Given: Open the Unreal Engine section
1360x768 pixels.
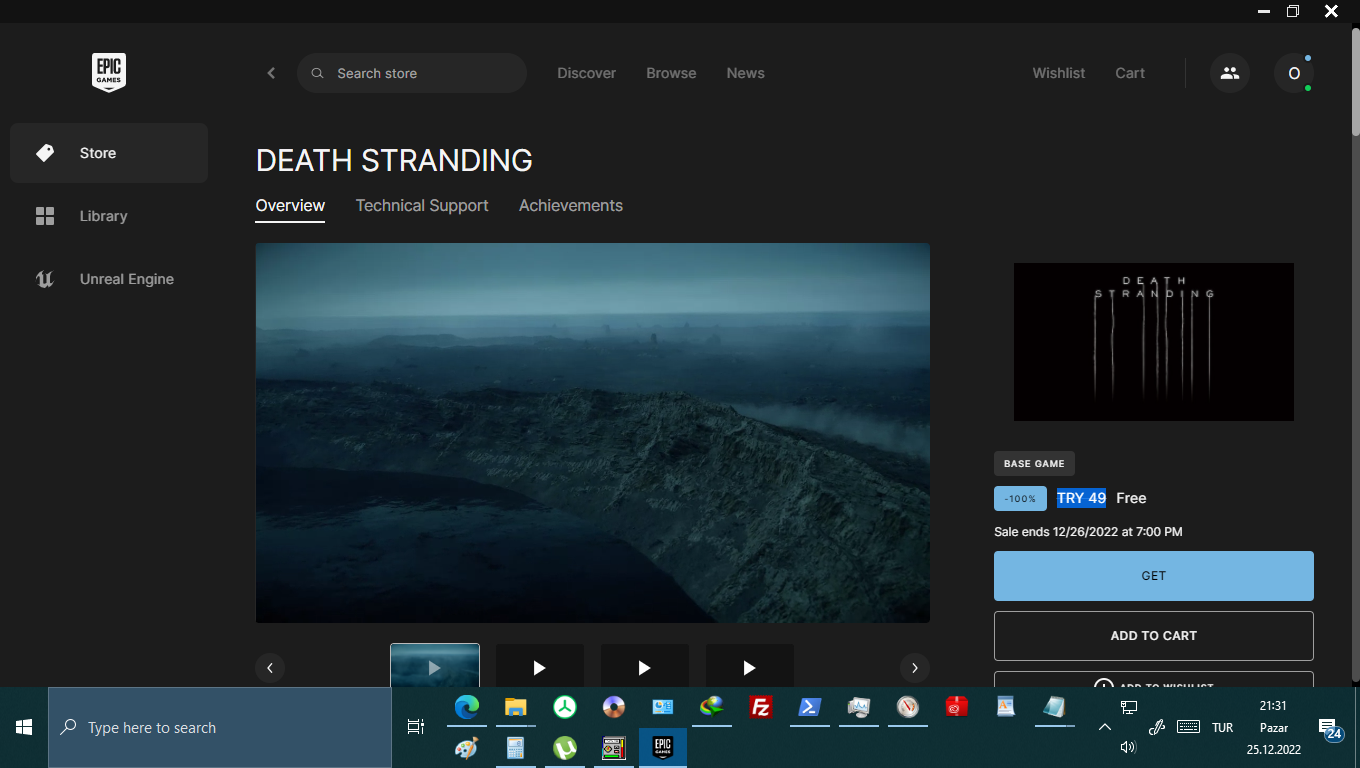Looking at the screenshot, I should 109,279.
